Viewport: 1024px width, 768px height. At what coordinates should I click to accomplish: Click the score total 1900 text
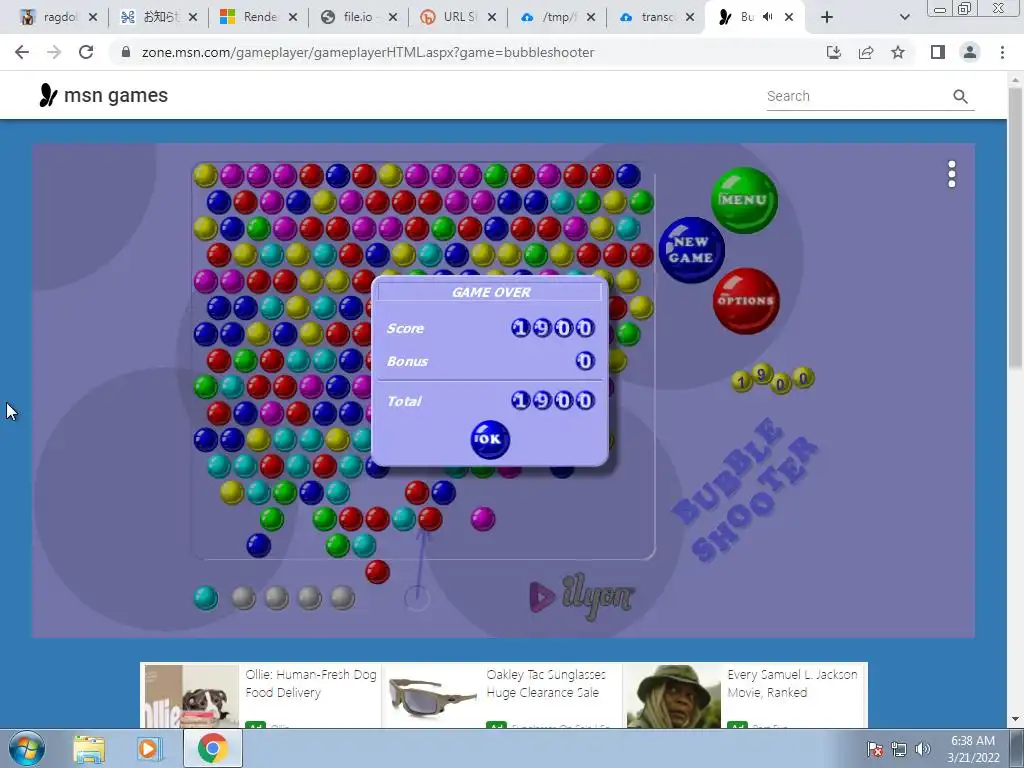pos(552,400)
